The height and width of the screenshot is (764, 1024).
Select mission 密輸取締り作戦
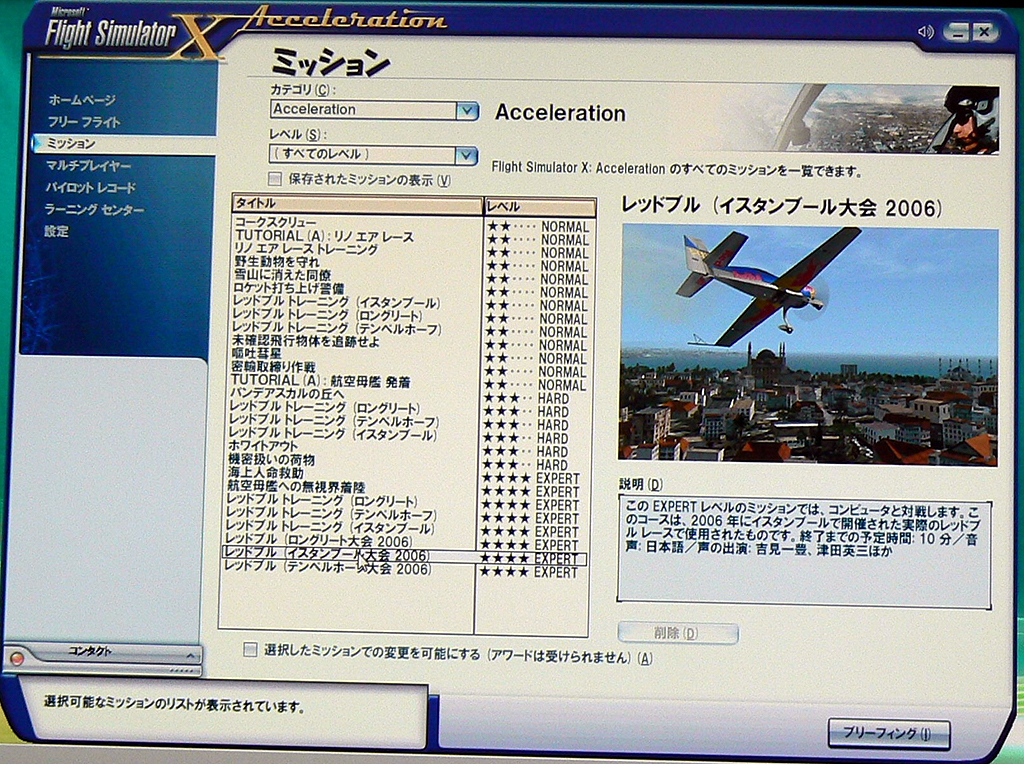coord(273,367)
